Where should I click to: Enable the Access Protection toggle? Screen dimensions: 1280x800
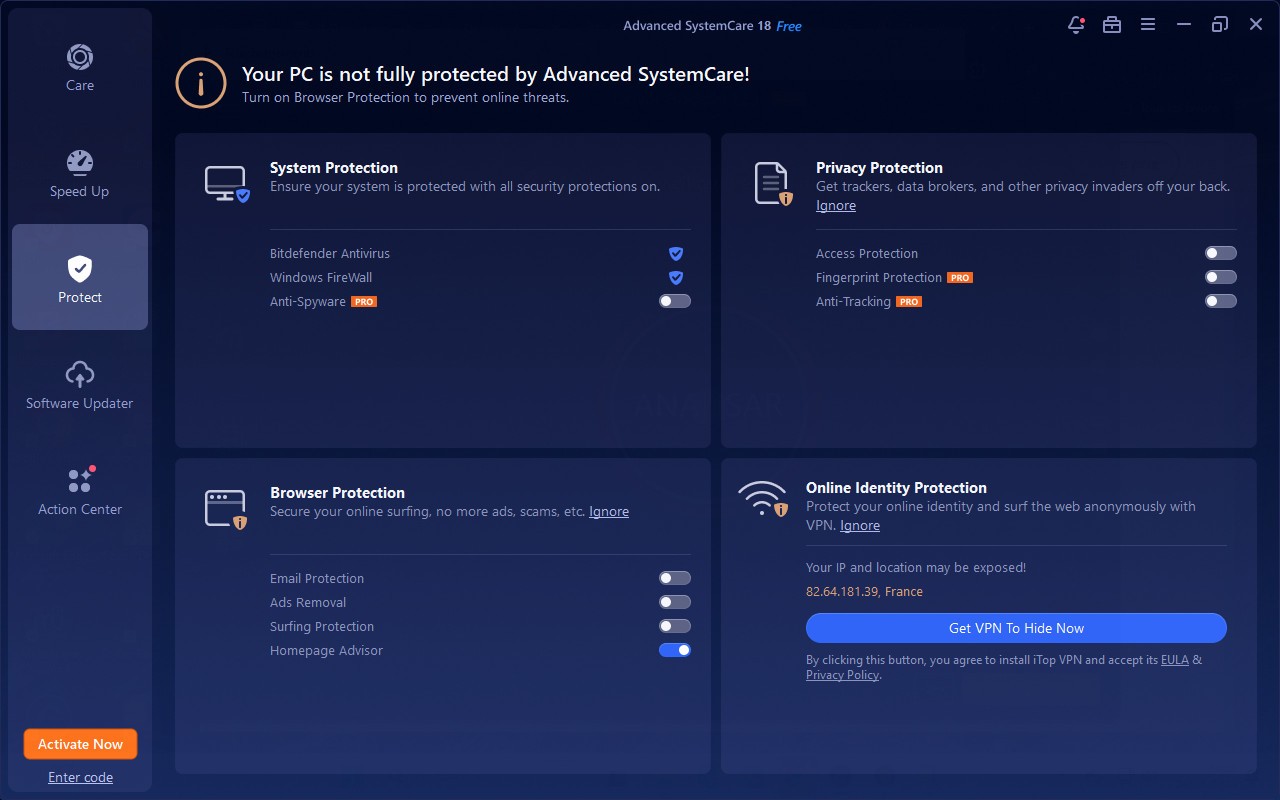pos(1220,254)
